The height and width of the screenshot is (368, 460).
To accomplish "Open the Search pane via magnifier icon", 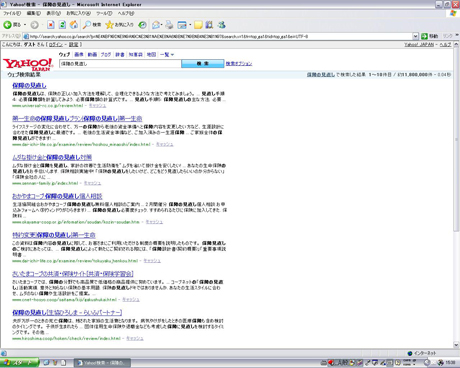I will point(92,25).
